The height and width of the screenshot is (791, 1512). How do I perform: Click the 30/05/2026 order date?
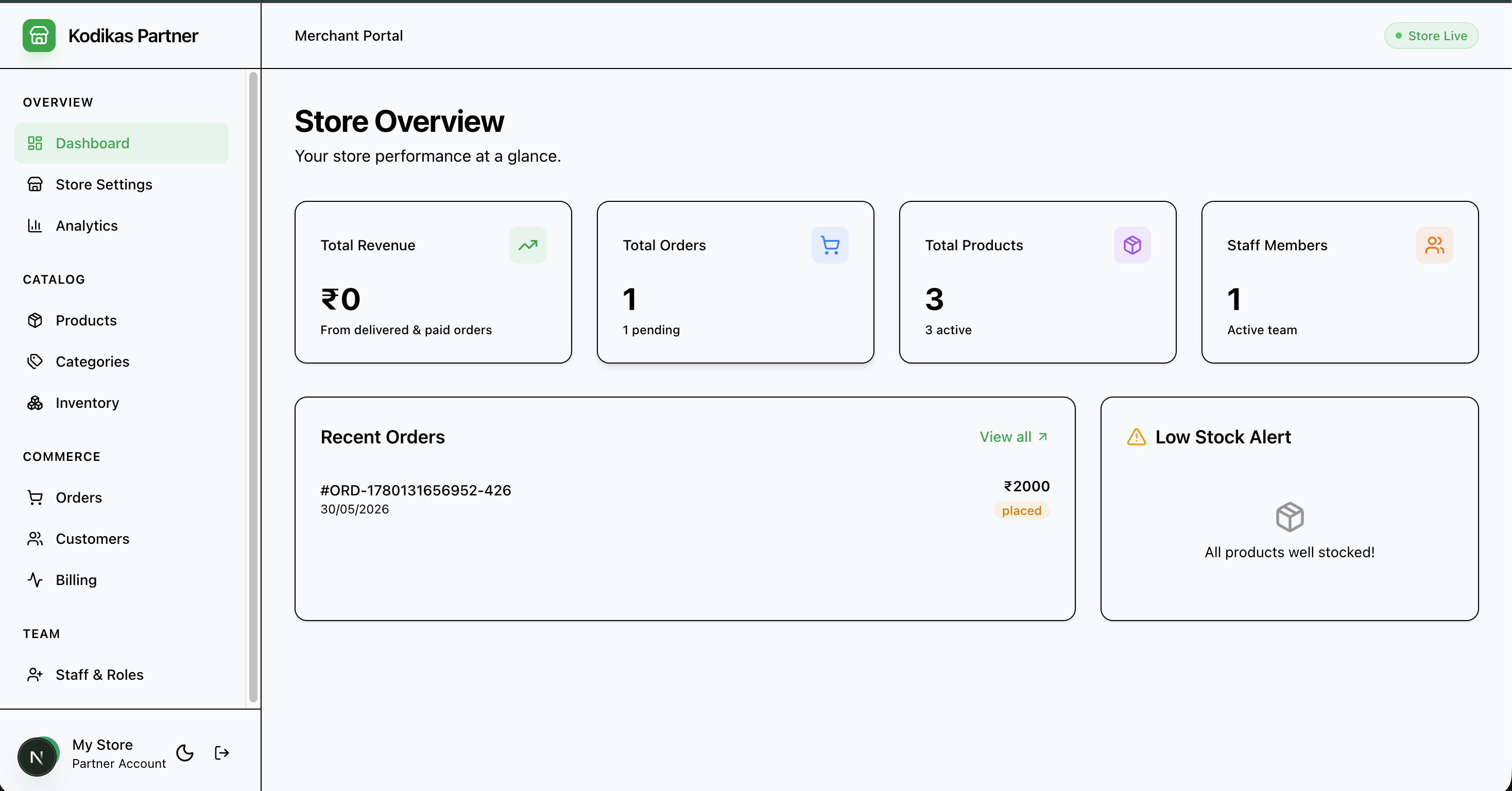click(x=354, y=509)
